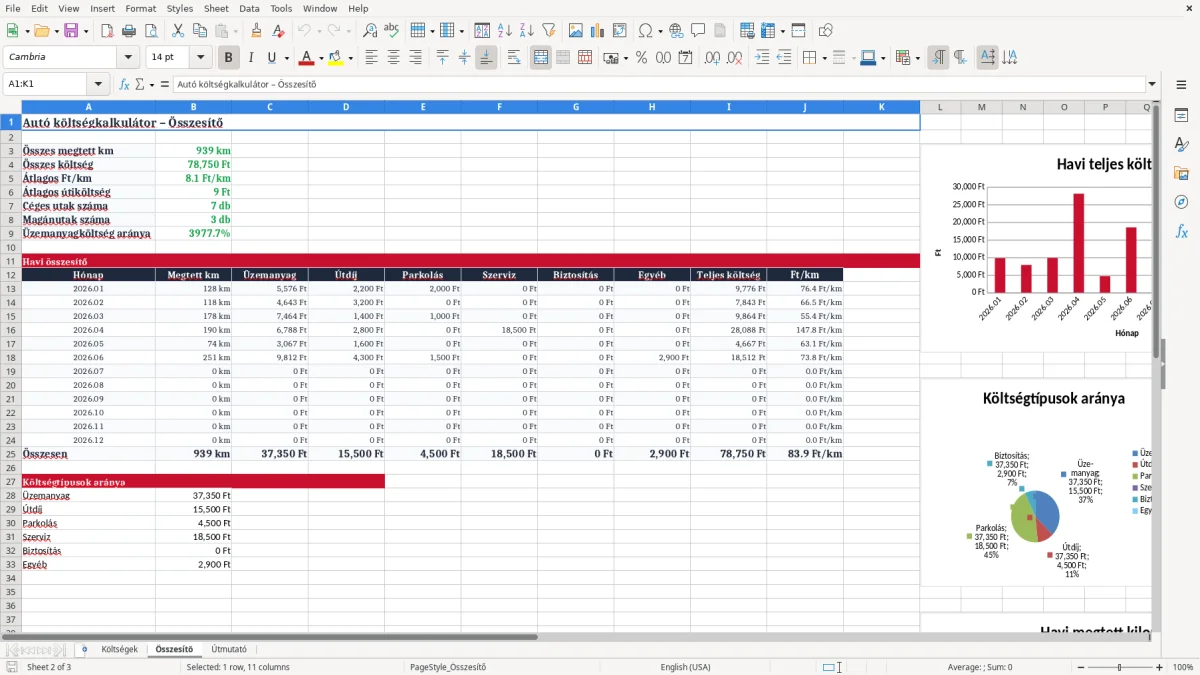This screenshot has width=1200, height=675.
Task: Sort descending icon
Action: [x=527, y=31]
